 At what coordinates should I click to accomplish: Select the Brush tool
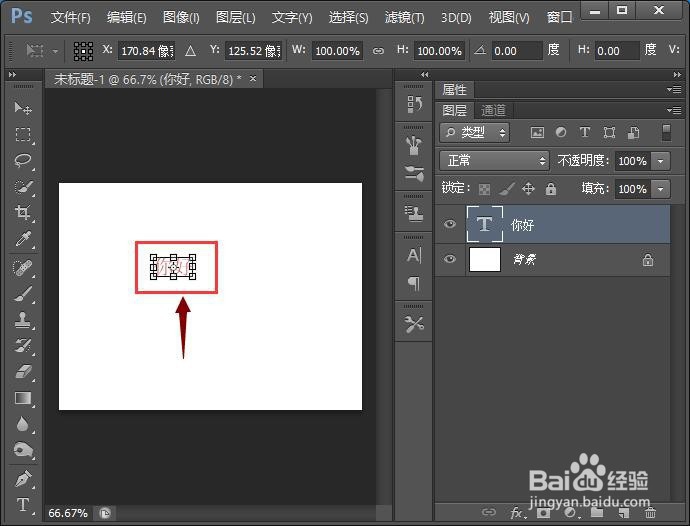pyautogui.click(x=22, y=294)
